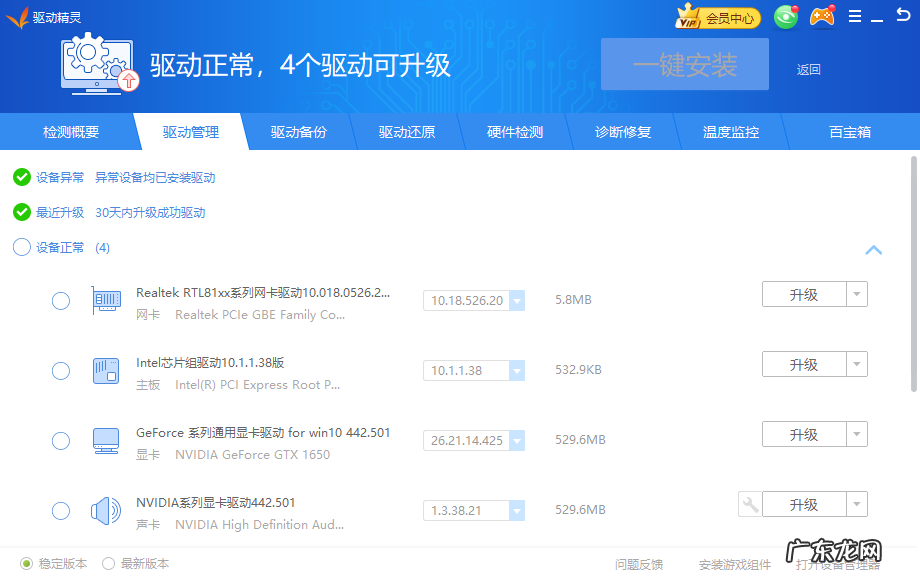Collapse the 设备正常 section with the chevron
920x580 pixels.
(873, 250)
